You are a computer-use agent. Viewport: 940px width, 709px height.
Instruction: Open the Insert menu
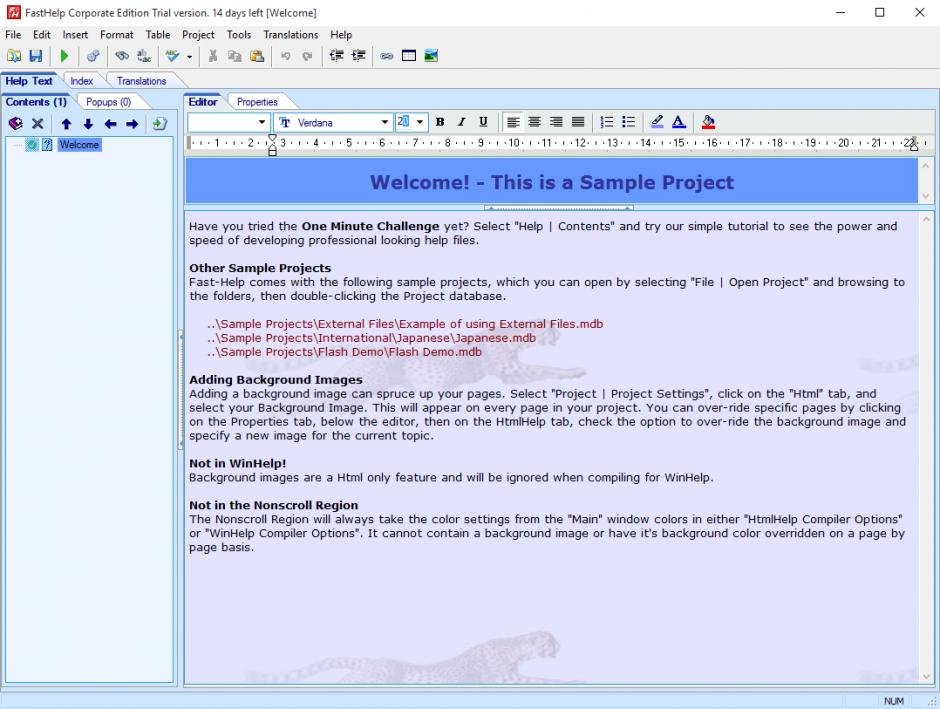click(75, 35)
